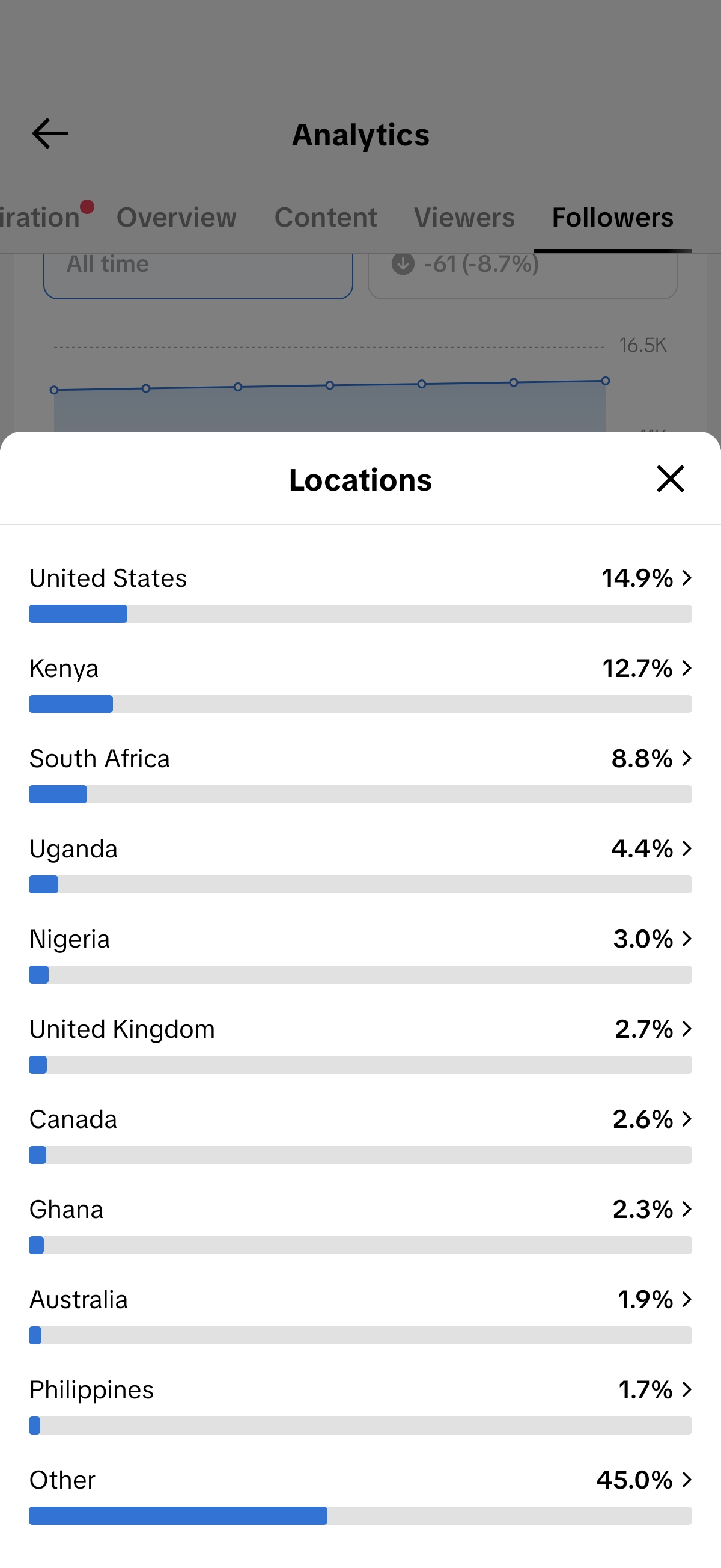Open Australia chevron arrow

point(687,1299)
